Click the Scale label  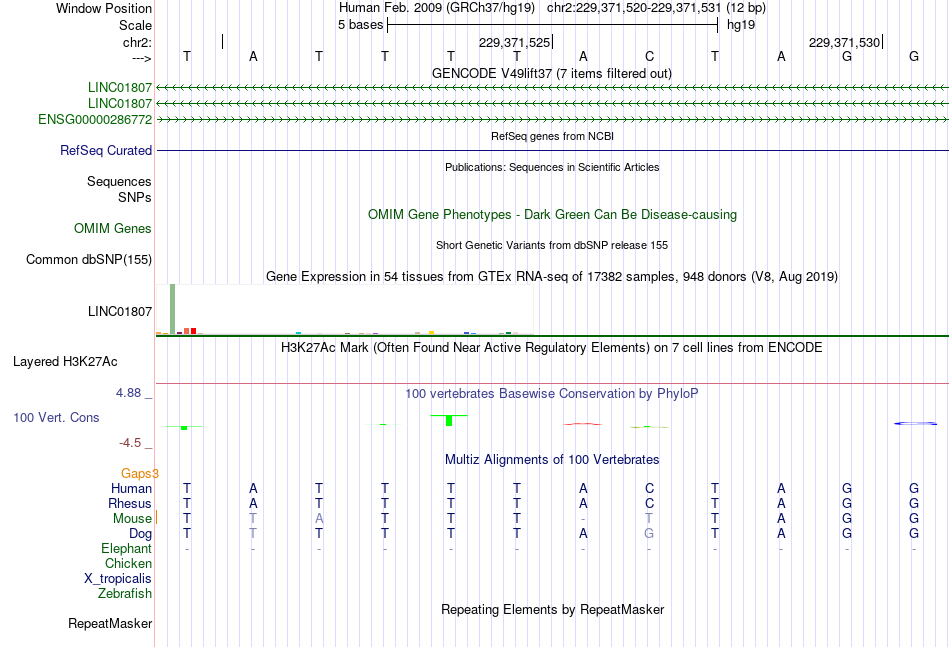[x=136, y=25]
